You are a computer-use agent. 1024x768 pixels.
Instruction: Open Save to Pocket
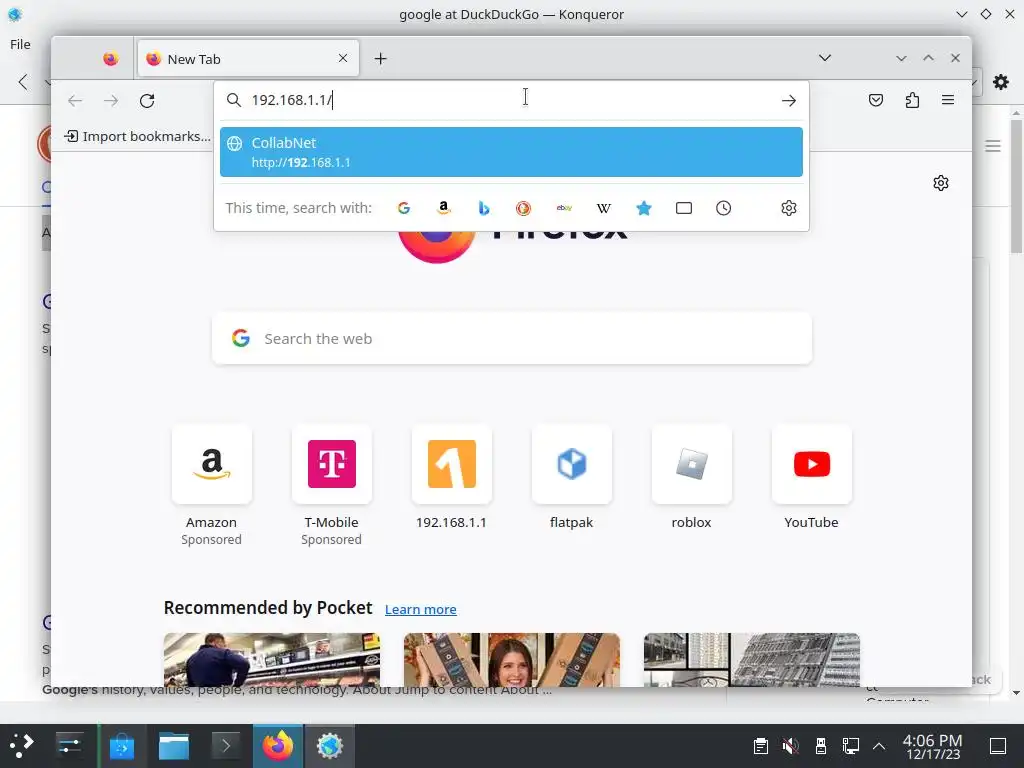coord(876,100)
